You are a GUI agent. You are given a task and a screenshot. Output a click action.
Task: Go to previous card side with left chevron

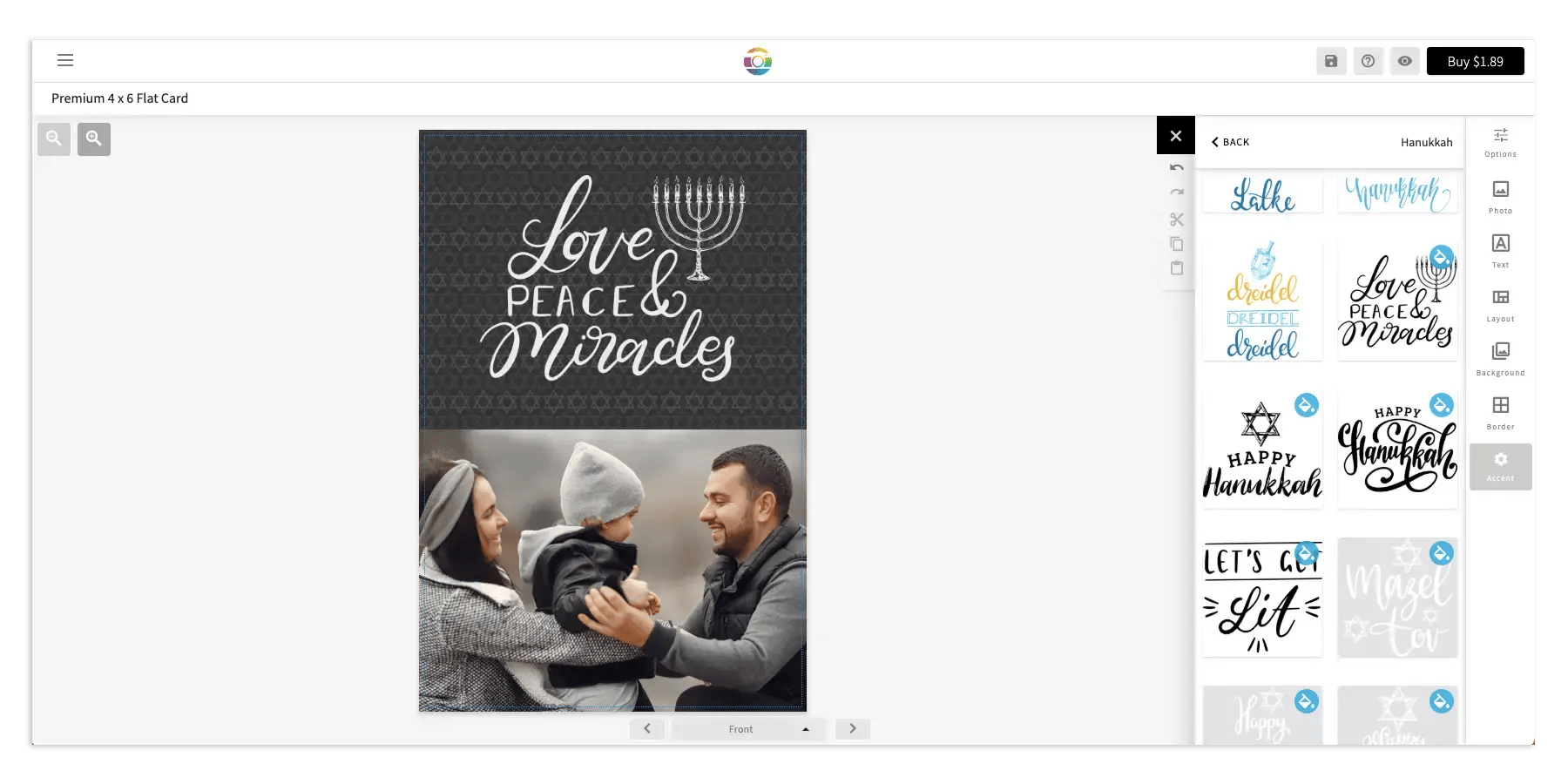pos(646,728)
